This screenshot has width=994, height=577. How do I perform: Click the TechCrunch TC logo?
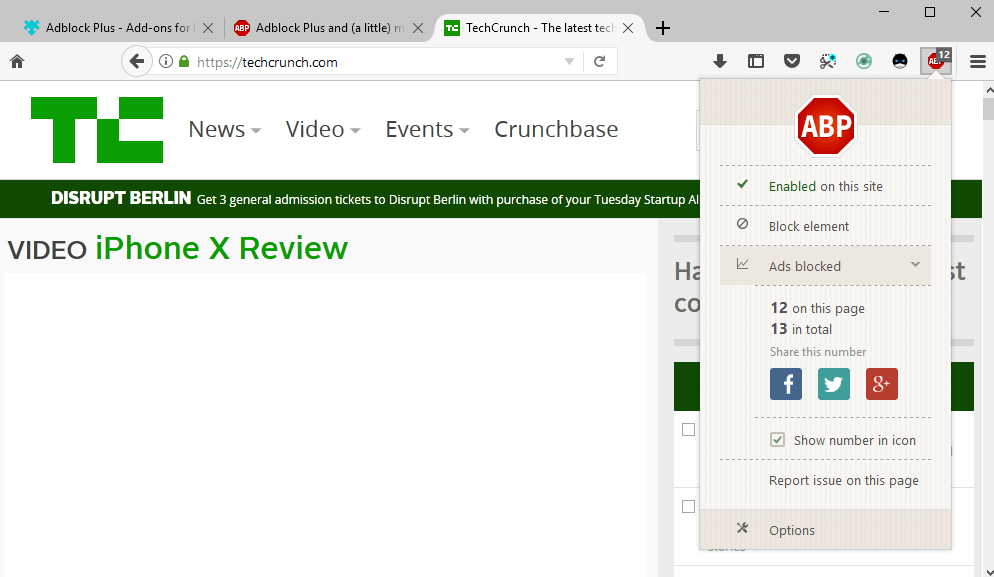point(97,130)
